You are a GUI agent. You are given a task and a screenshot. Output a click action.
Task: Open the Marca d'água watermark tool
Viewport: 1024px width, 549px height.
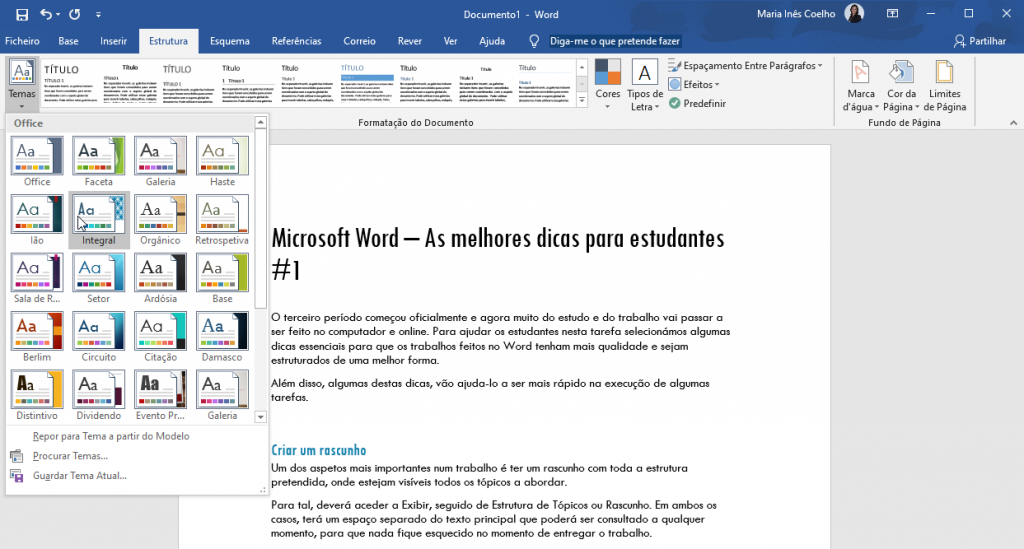(x=860, y=85)
